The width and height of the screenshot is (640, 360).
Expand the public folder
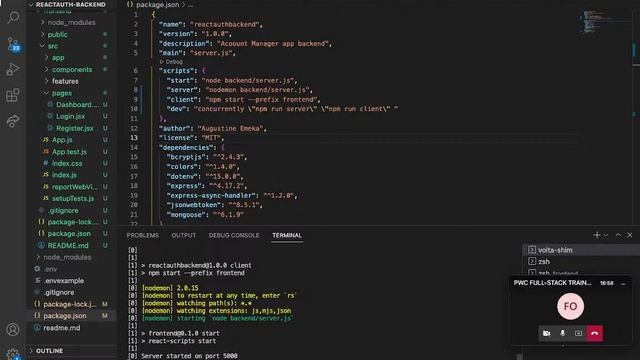(x=72, y=34)
